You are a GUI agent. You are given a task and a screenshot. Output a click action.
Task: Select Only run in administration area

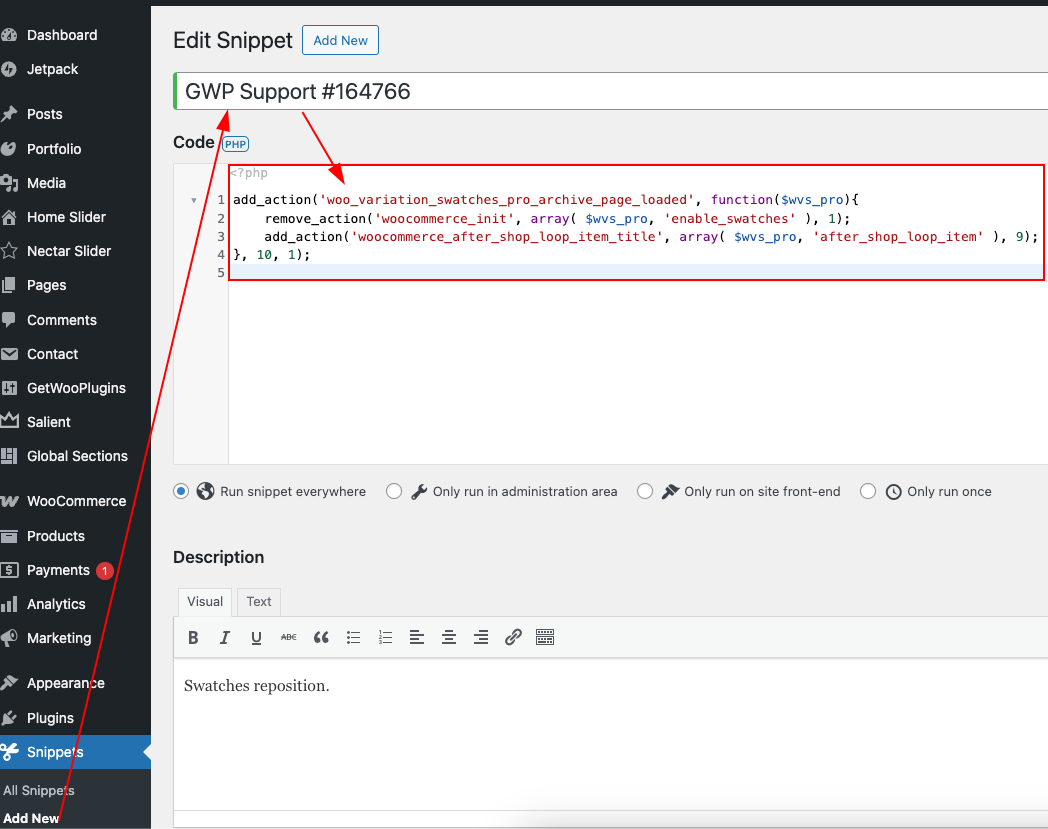[x=394, y=491]
